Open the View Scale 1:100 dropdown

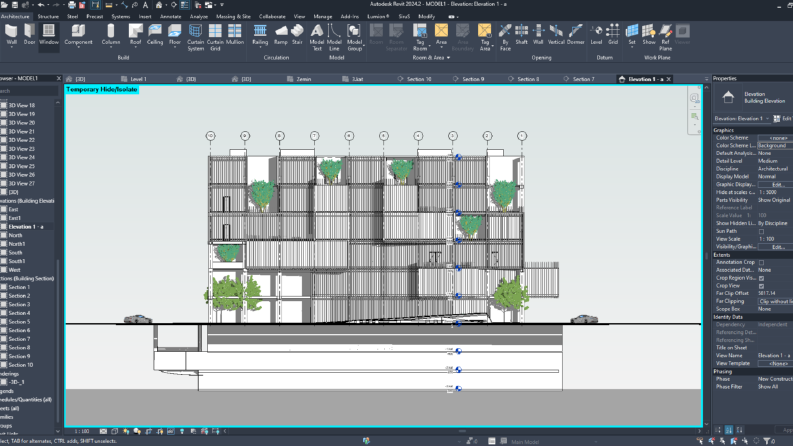(775, 239)
